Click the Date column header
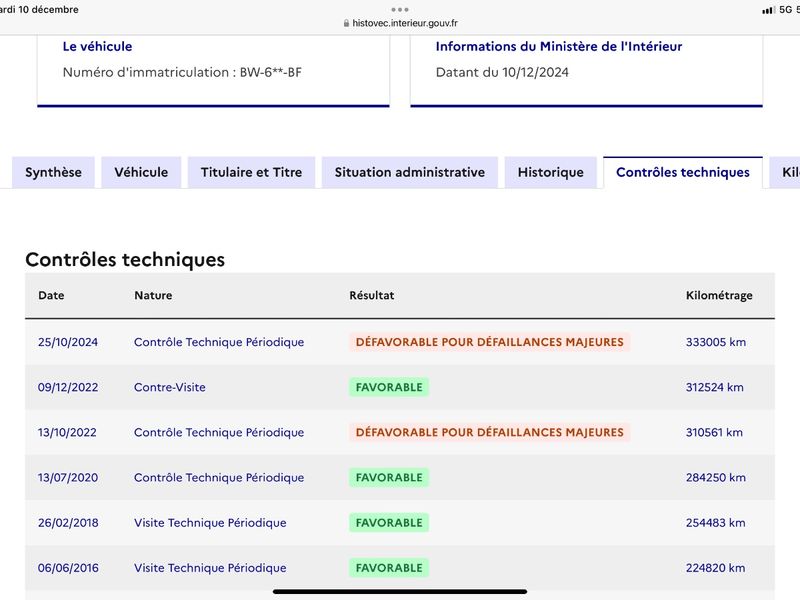 [x=51, y=295]
